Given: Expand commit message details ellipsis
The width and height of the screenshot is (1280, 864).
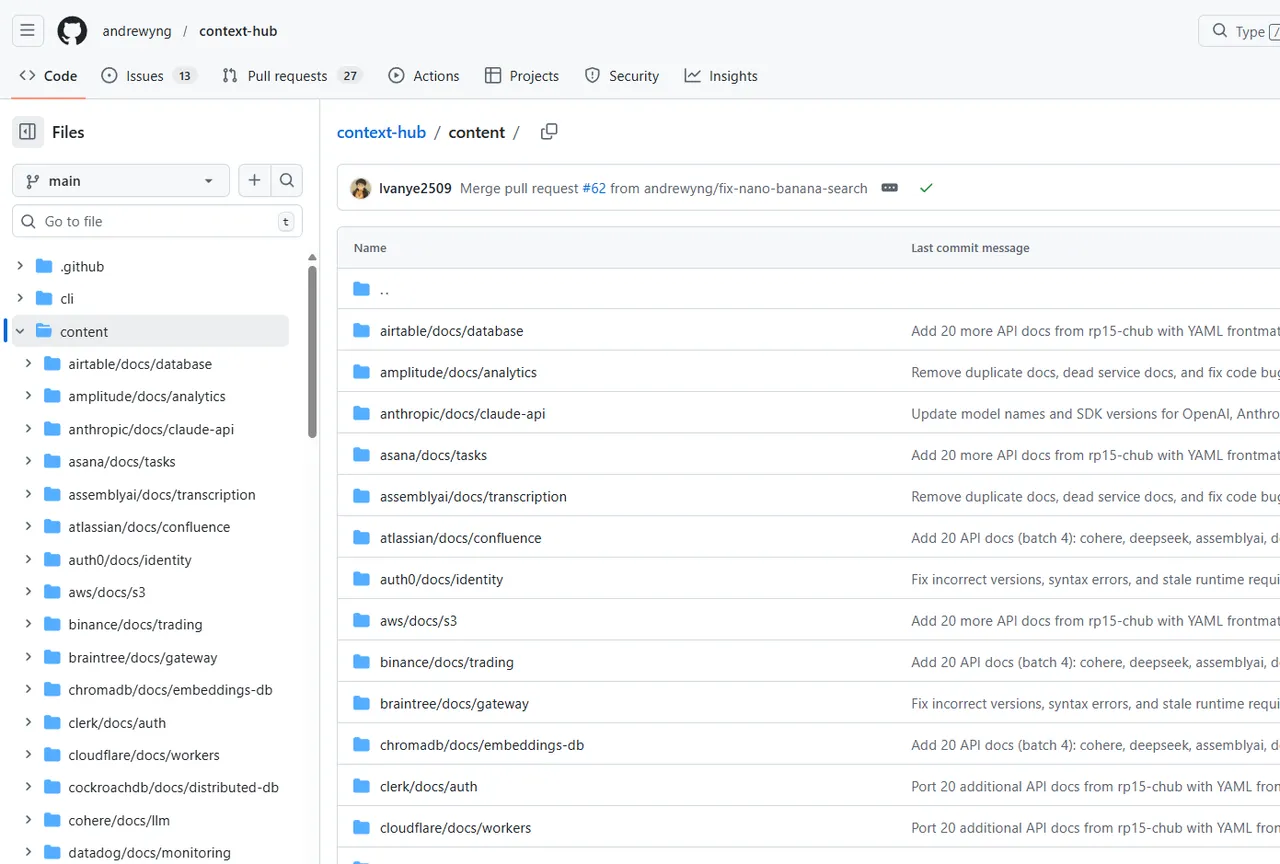Looking at the screenshot, I should 890,188.
